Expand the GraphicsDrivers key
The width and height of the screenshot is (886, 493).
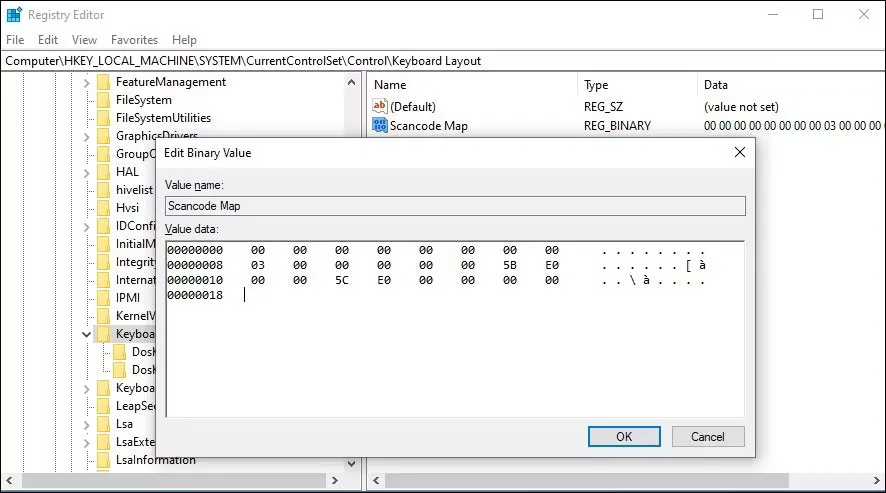click(x=86, y=136)
